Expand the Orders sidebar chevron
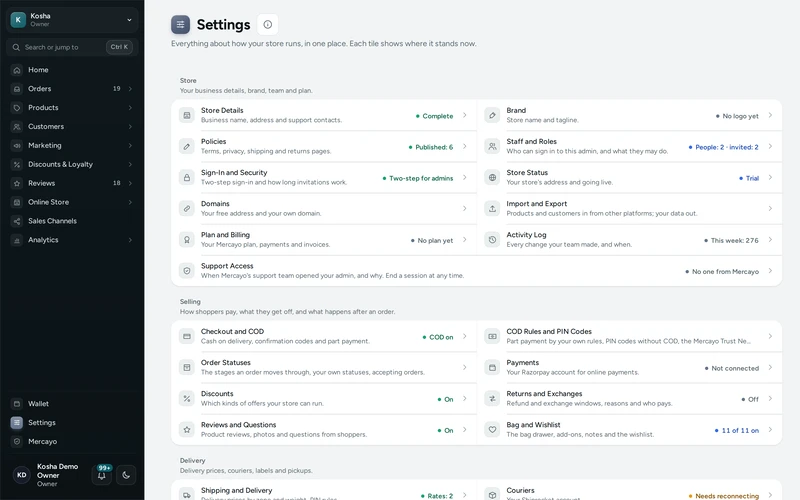The width and height of the screenshot is (800, 500). tap(130, 89)
